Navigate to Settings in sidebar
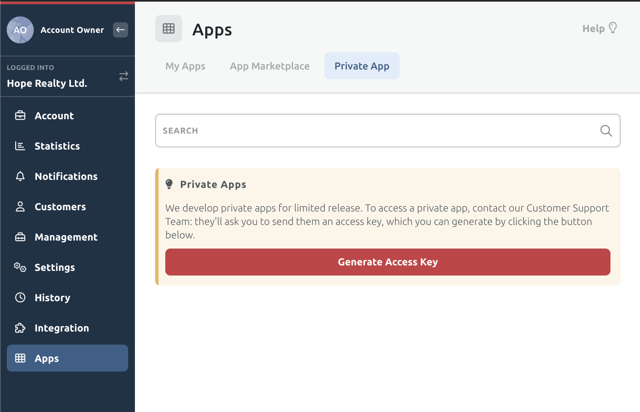 [x=55, y=268]
